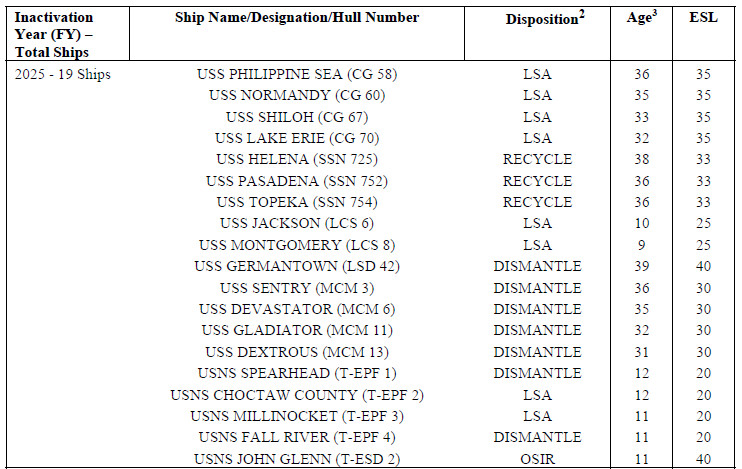Click USS MONTGOMERY (LCS 8) entry
This screenshot has width=742, height=469.
297,245
